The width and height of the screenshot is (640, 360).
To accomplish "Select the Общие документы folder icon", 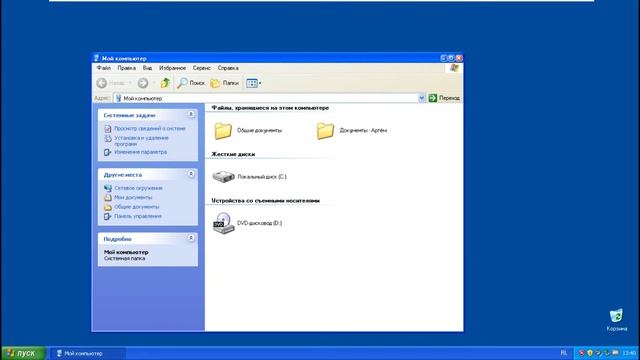I will (223, 131).
